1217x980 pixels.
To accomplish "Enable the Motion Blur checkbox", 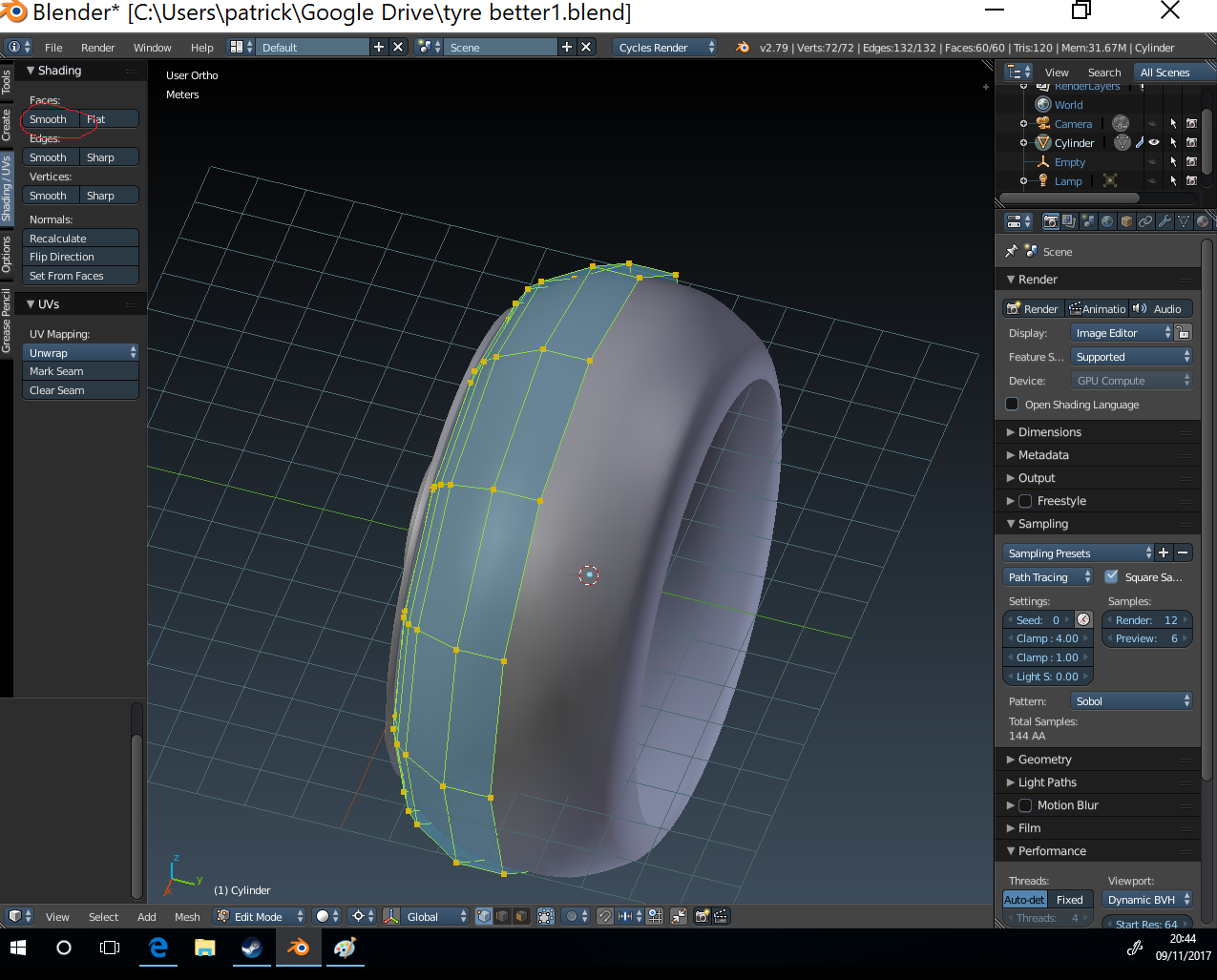I will (1025, 805).
